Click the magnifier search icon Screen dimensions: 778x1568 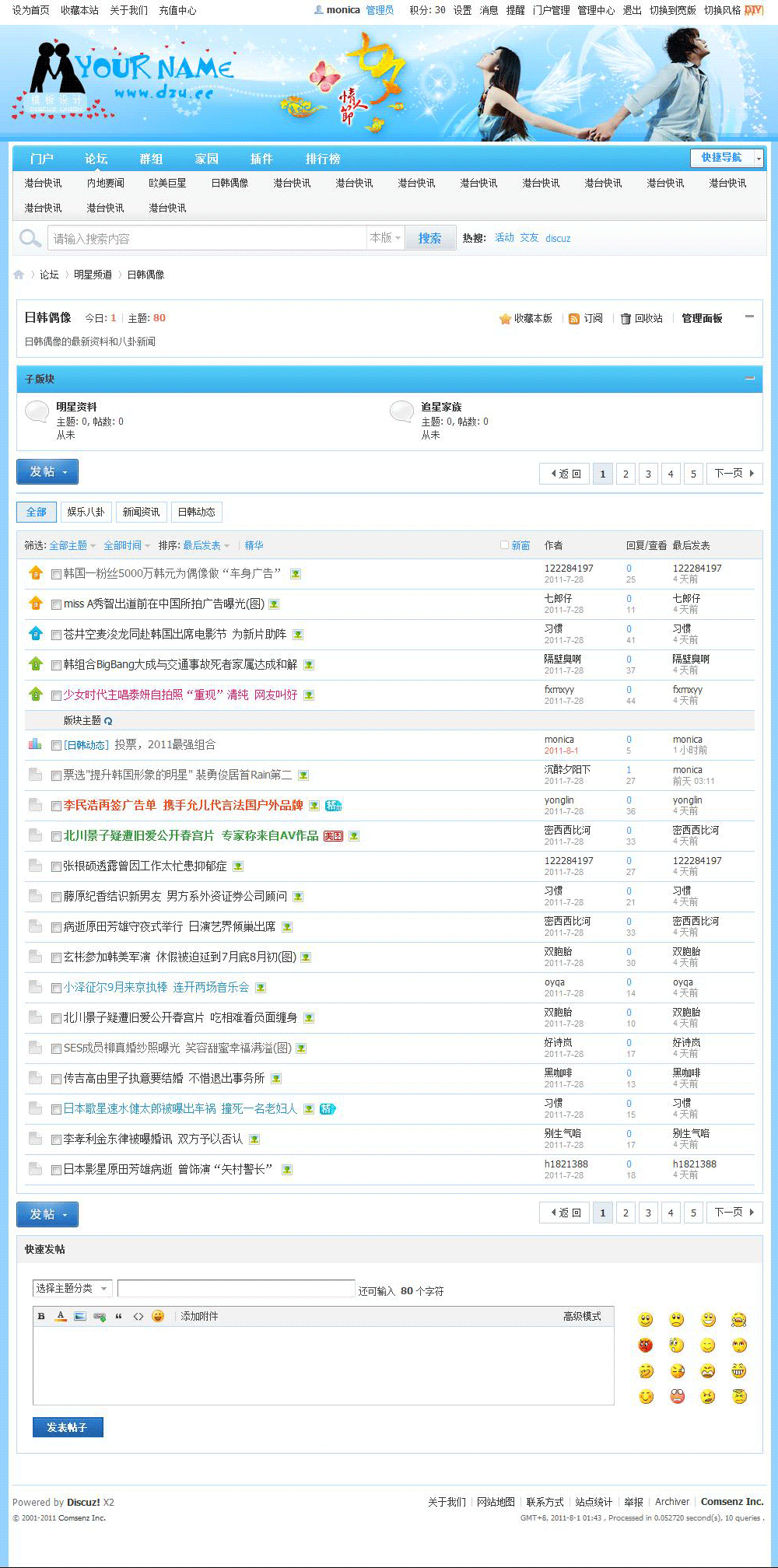30,238
